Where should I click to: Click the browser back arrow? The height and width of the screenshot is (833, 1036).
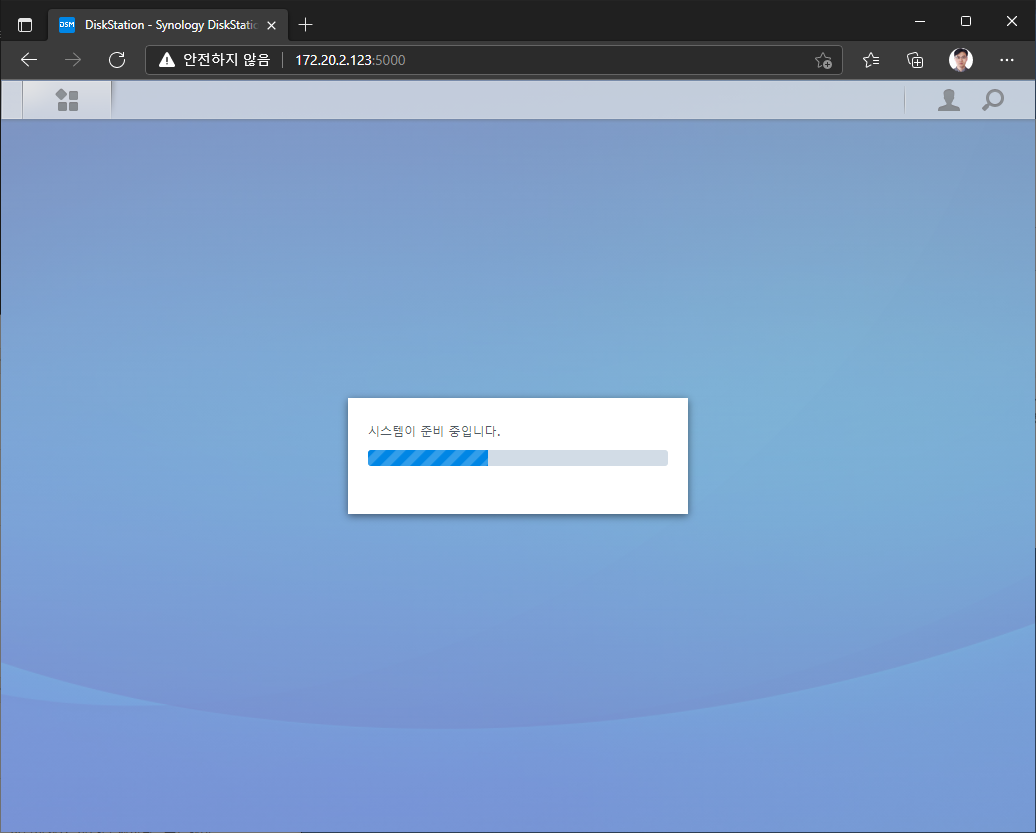tap(29, 60)
